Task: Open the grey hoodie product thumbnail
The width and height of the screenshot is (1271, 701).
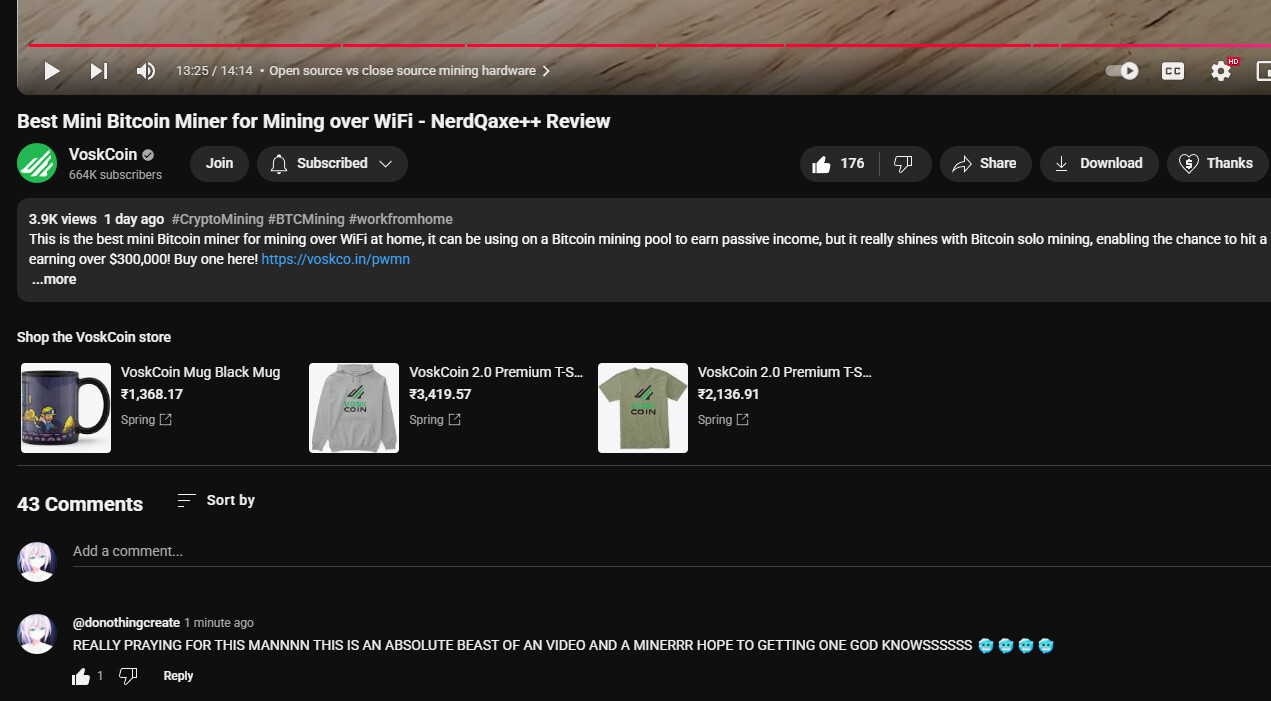Action: tap(354, 408)
